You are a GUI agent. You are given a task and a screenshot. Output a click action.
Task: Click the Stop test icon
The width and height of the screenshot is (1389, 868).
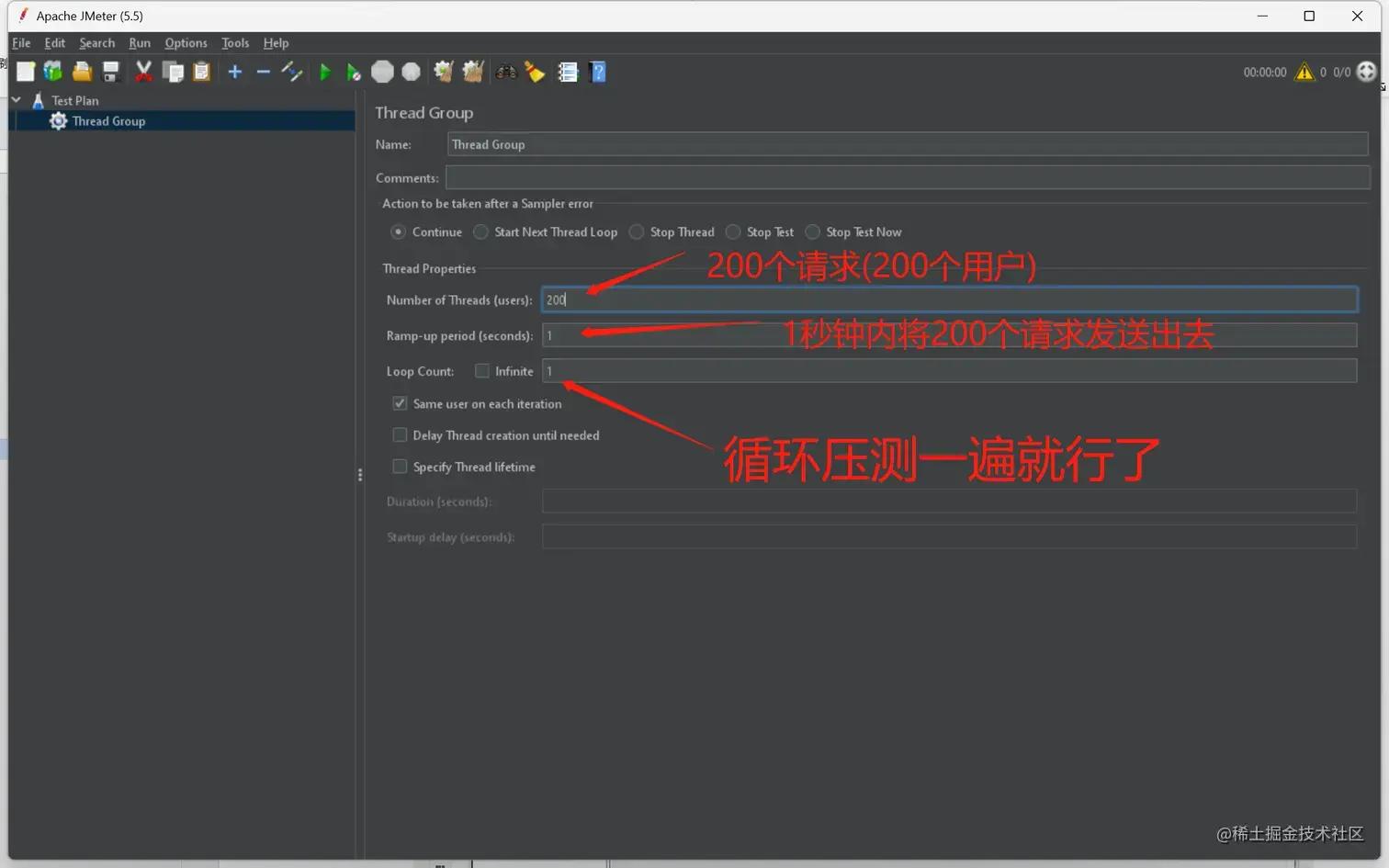[382, 72]
